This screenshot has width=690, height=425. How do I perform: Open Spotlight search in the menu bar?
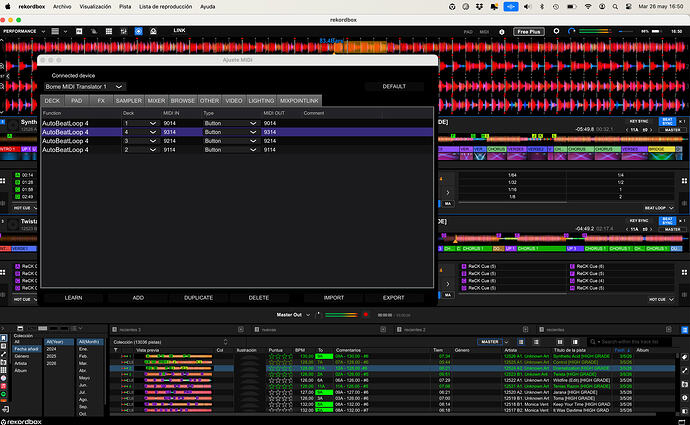click(615, 7)
